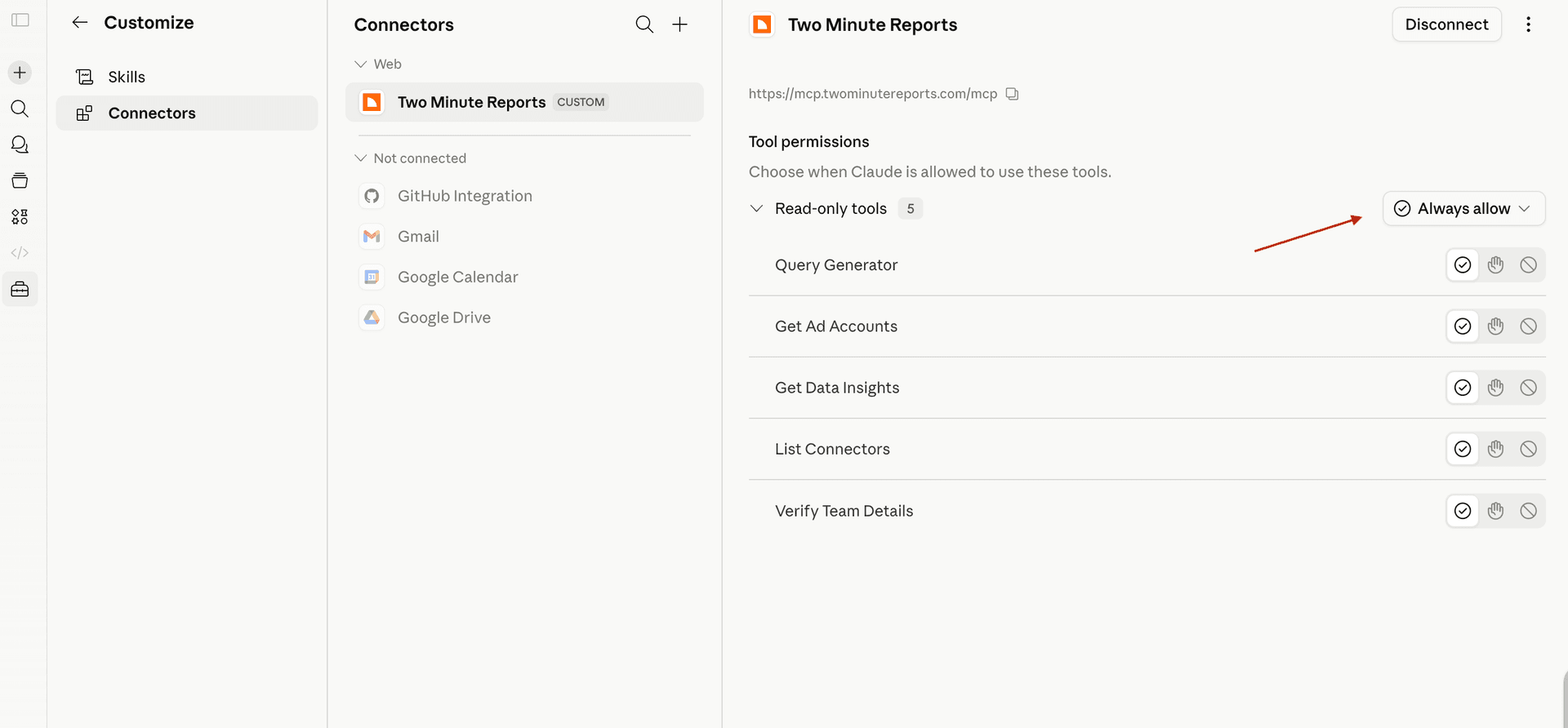Open projects icon in left rail

point(20,180)
